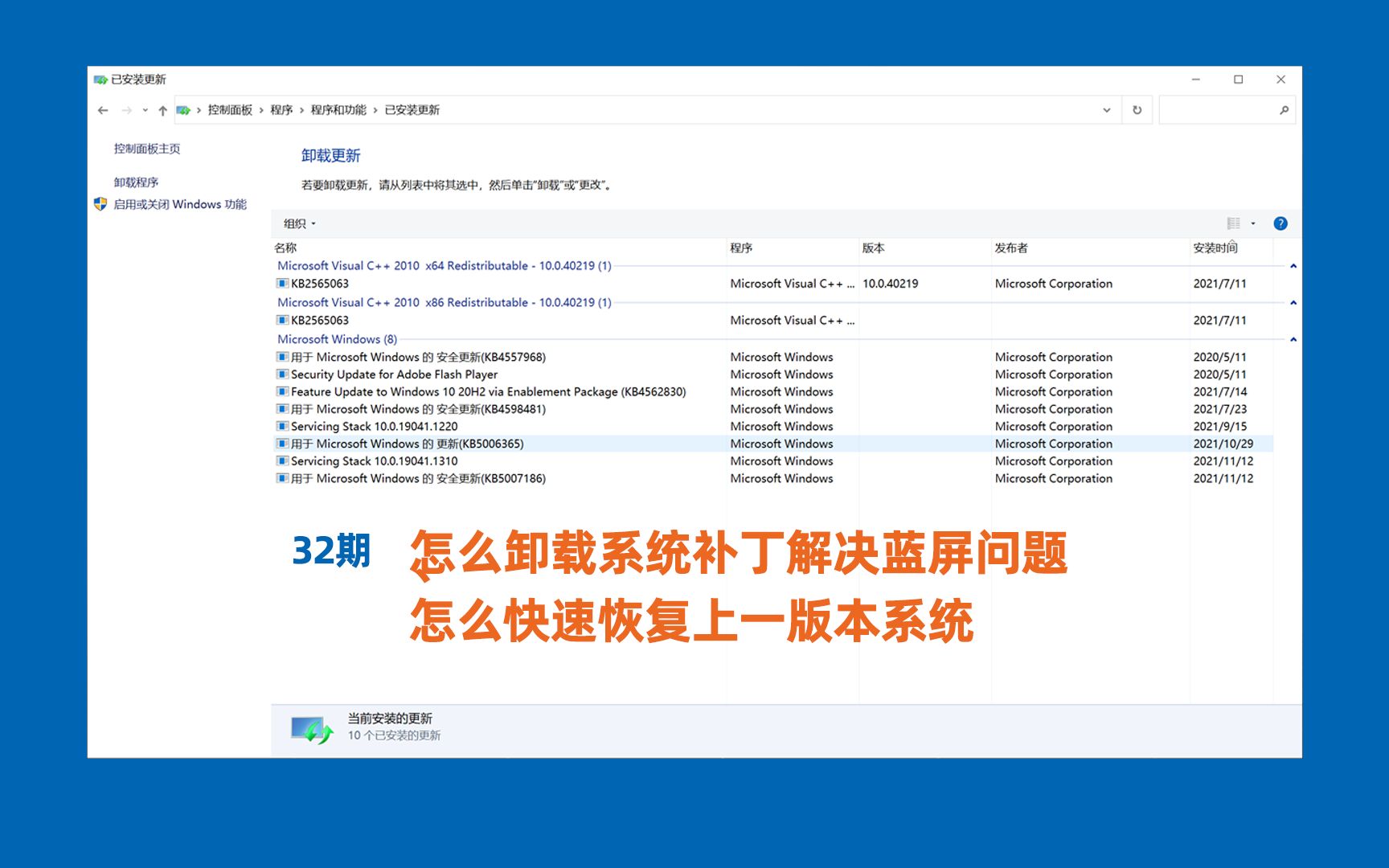Refresh the installed updates list
Image resolution: width=1389 pixels, height=868 pixels.
[x=1137, y=110]
